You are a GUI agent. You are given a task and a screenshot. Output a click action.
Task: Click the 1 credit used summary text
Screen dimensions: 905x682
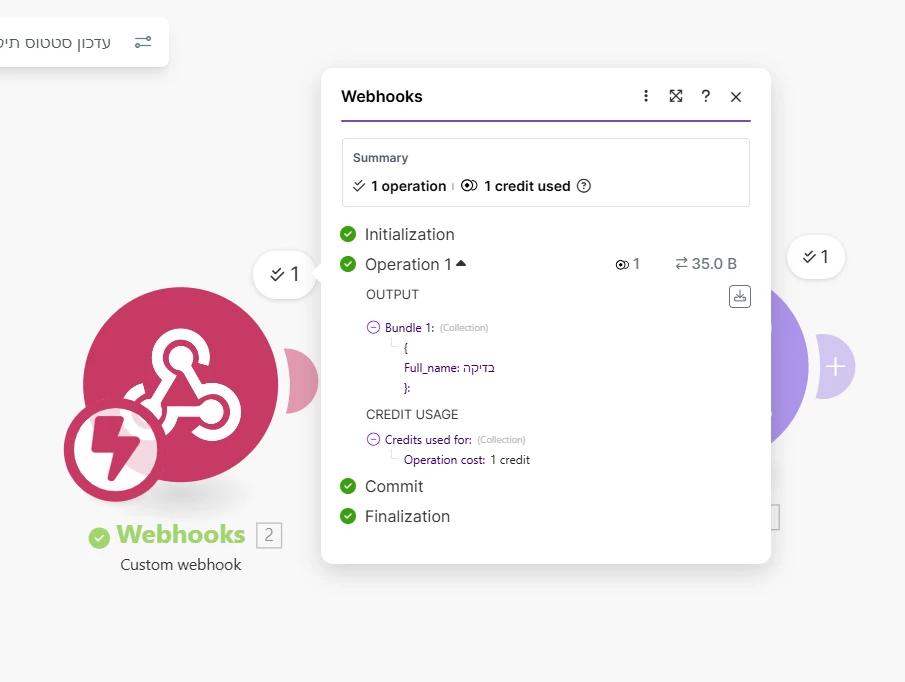click(527, 186)
